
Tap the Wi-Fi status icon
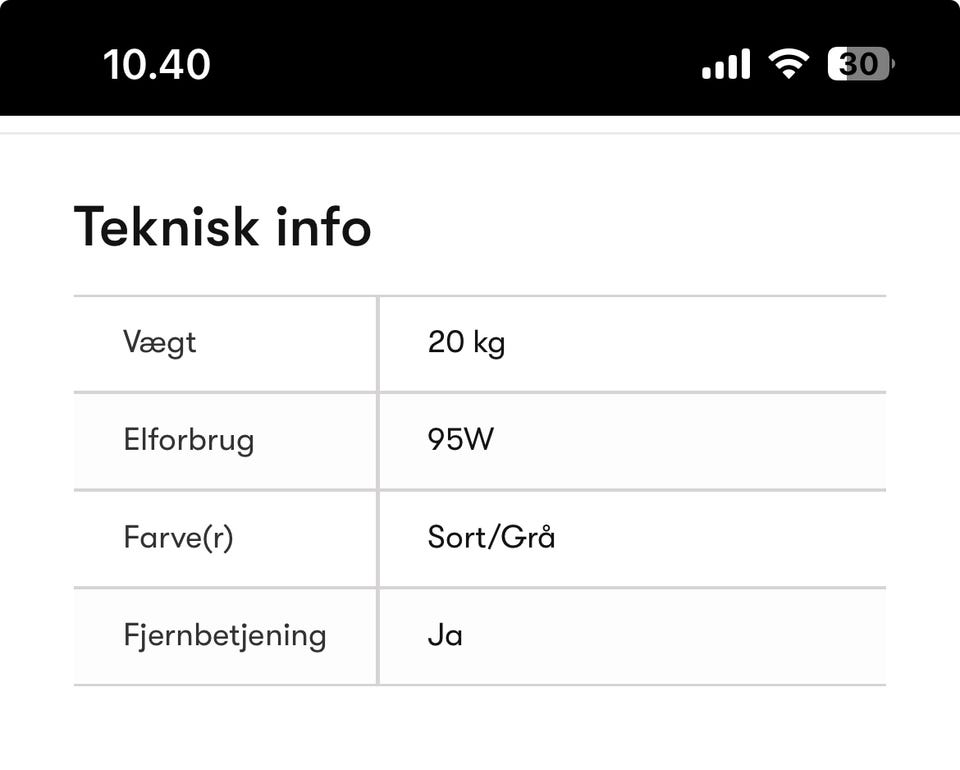click(788, 65)
